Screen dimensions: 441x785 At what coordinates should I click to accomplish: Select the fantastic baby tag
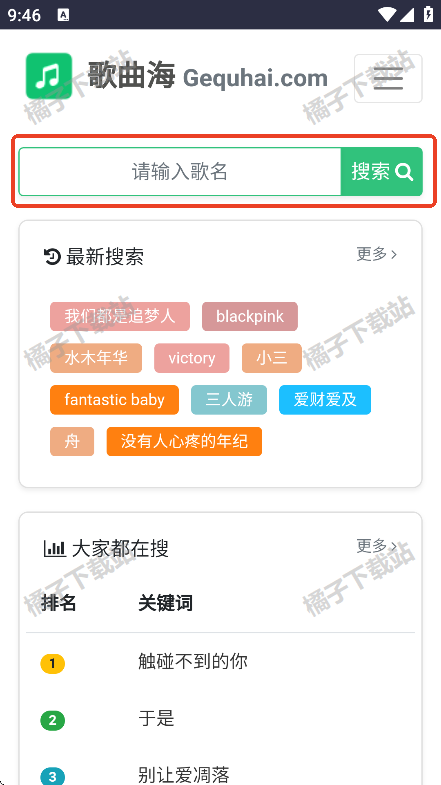pos(114,400)
